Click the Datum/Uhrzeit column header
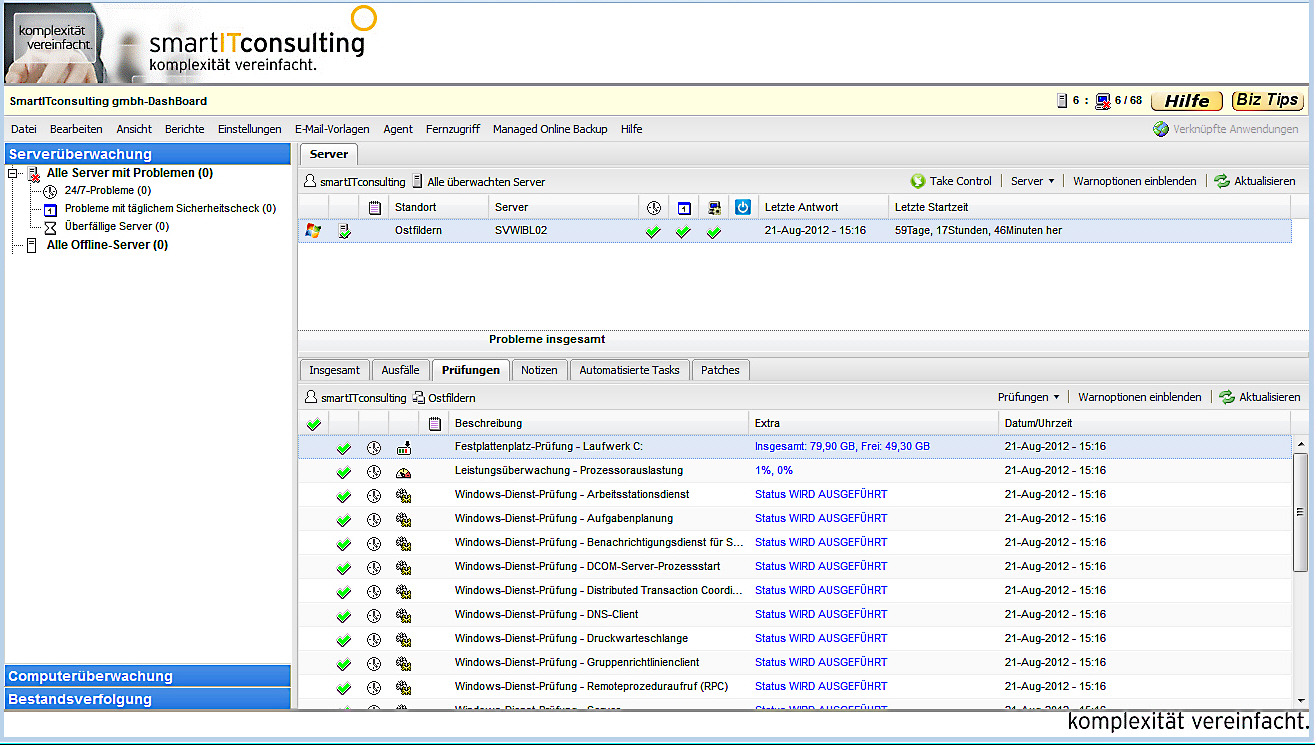Image resolution: width=1315 pixels, height=745 pixels. pyautogui.click(x=1146, y=423)
